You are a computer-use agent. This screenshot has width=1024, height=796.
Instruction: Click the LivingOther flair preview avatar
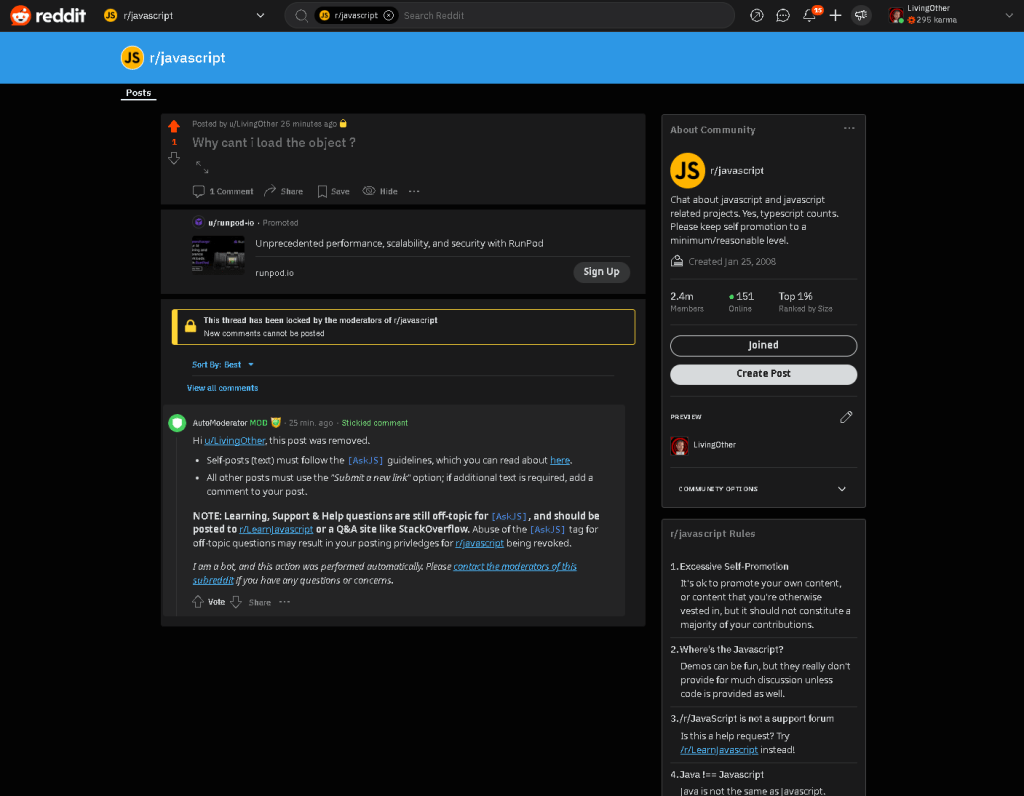pos(679,445)
